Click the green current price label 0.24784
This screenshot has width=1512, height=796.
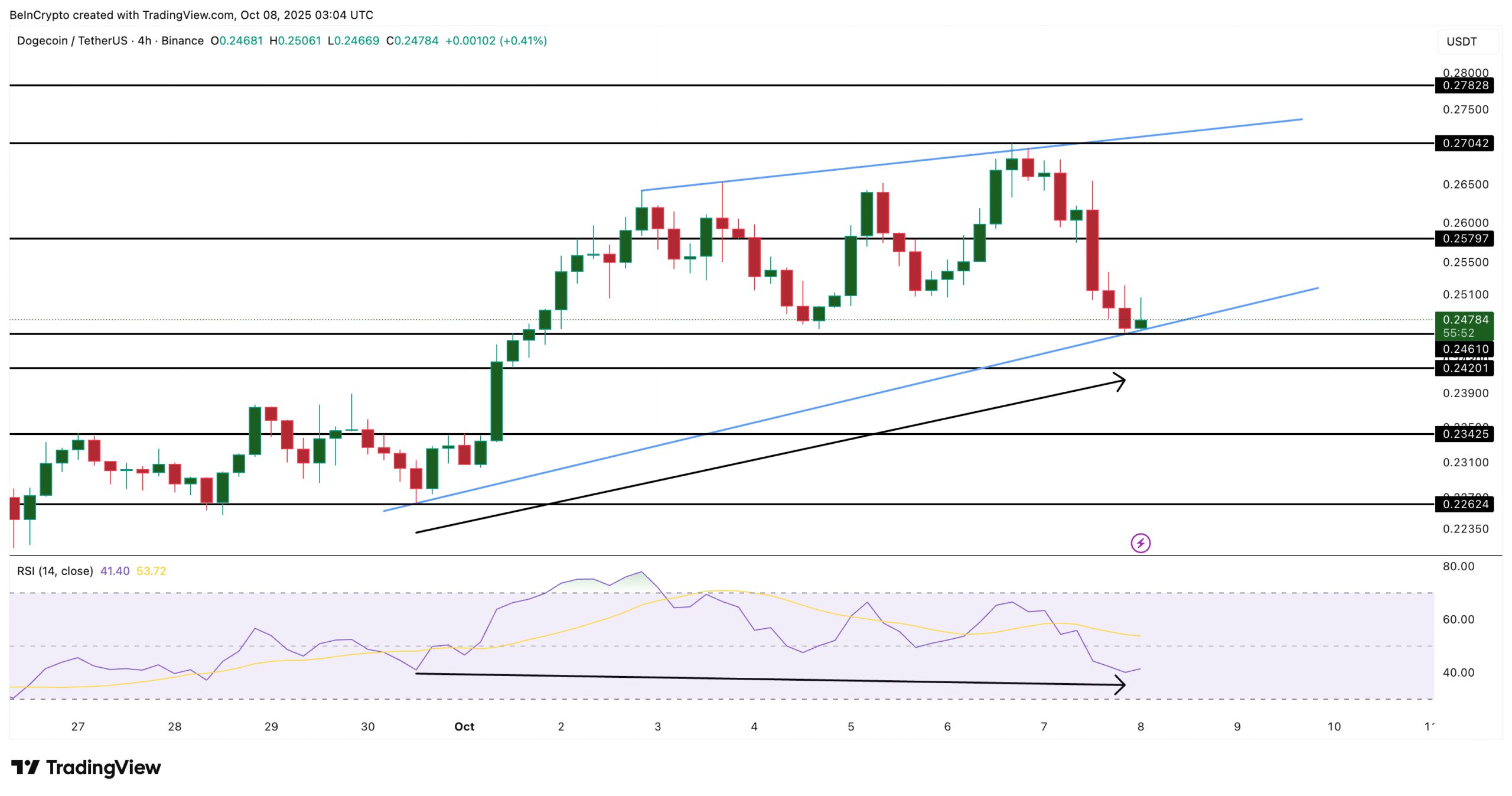(1464, 320)
